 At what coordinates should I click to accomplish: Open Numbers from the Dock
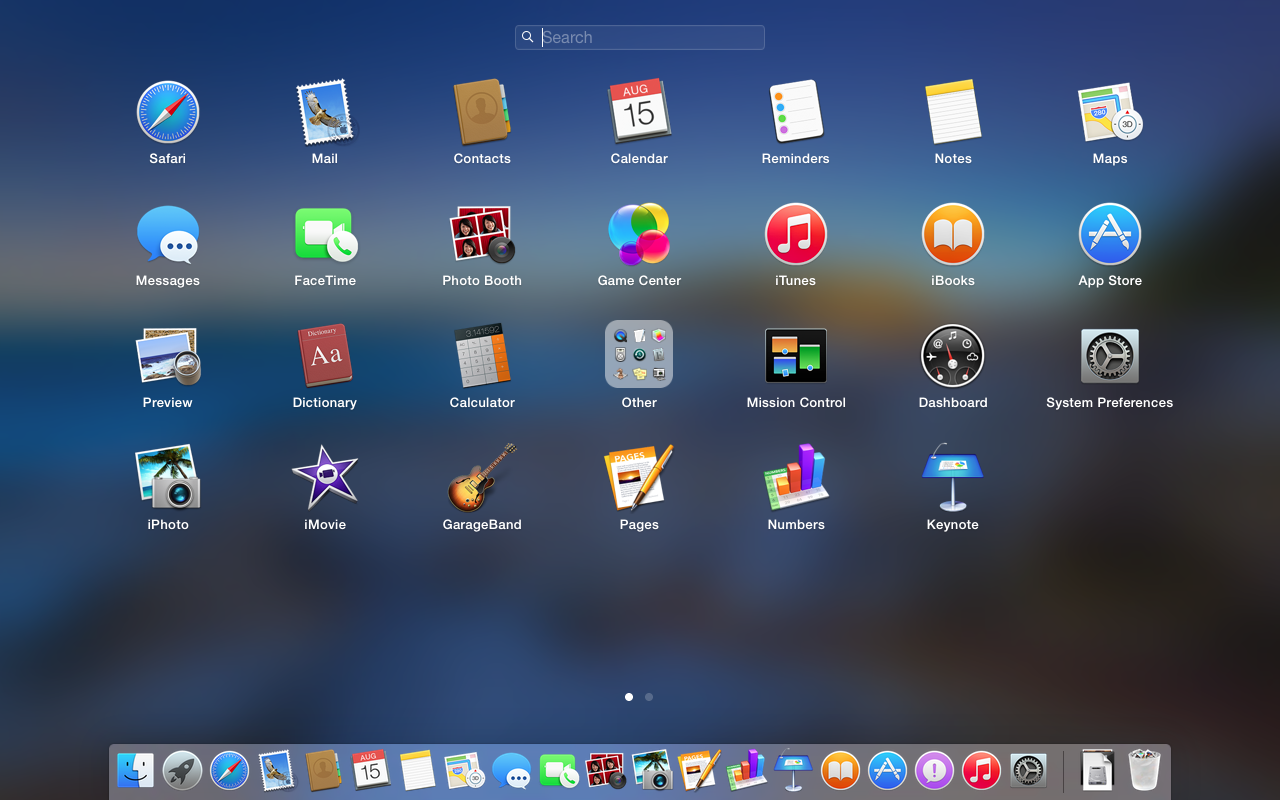point(747,771)
